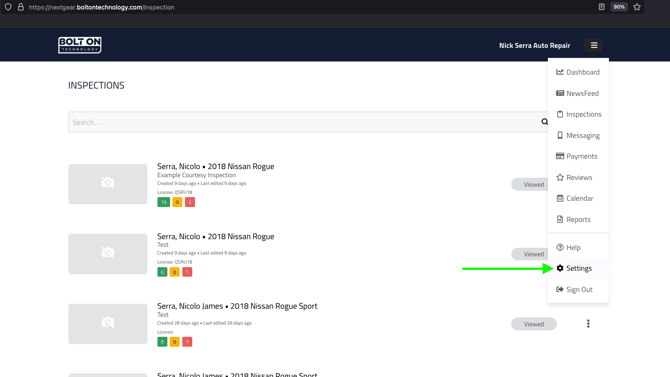Open NewsFeed from the menu

(x=578, y=93)
